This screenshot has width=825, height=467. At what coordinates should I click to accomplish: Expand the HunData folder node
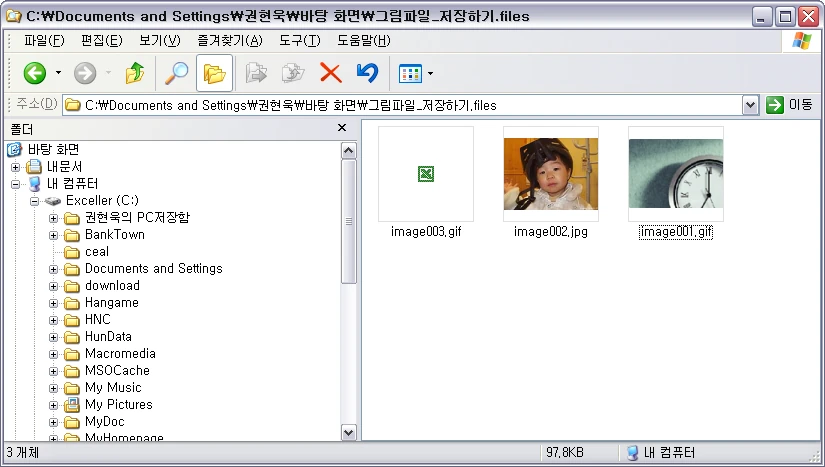(x=54, y=337)
